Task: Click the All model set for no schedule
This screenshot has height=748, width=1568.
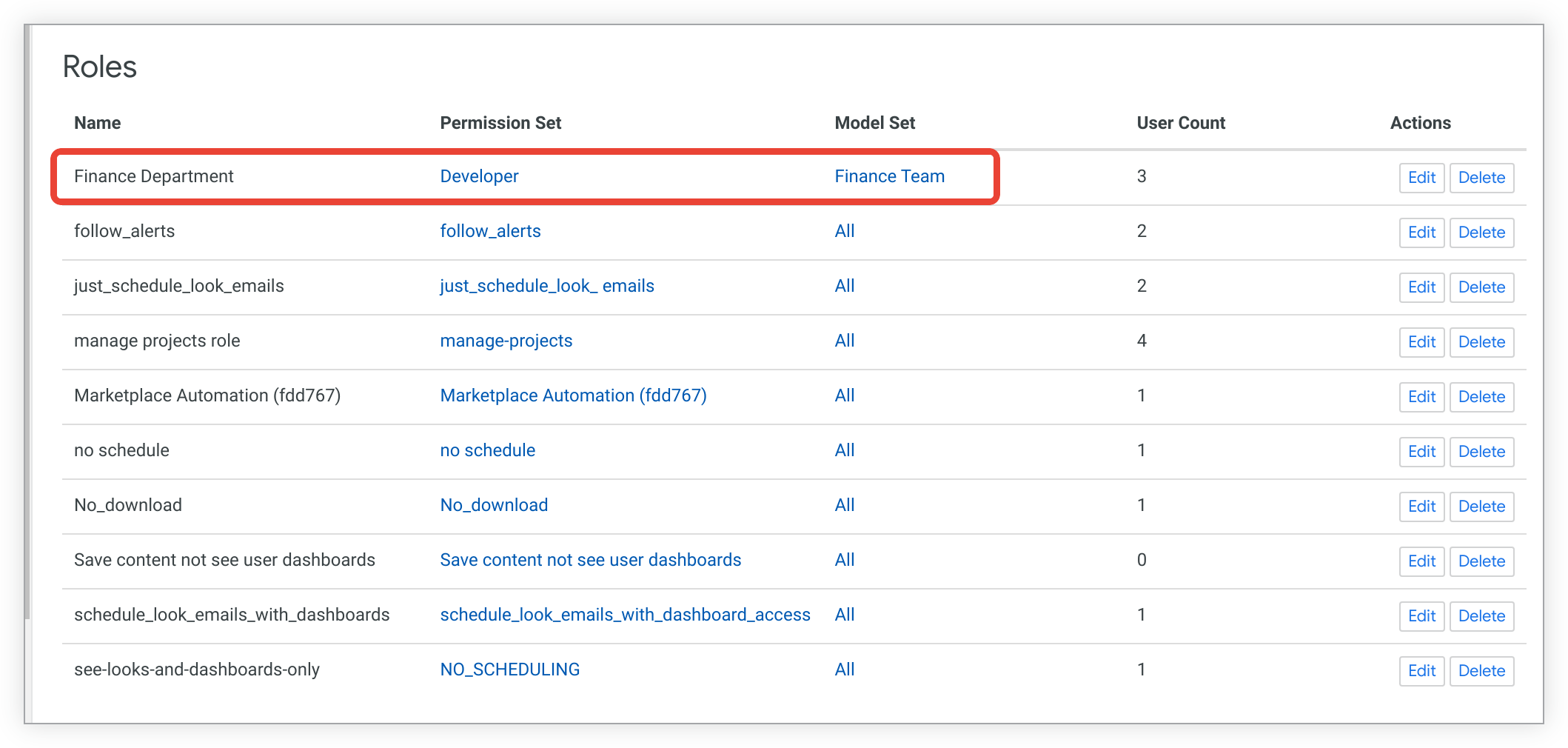Action: coord(844,450)
